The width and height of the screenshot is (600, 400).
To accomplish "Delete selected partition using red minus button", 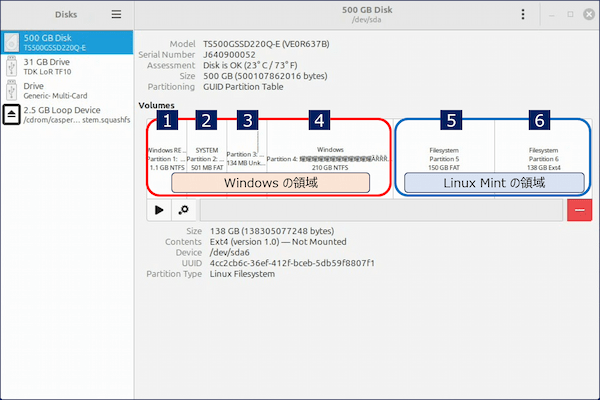I will (579, 210).
